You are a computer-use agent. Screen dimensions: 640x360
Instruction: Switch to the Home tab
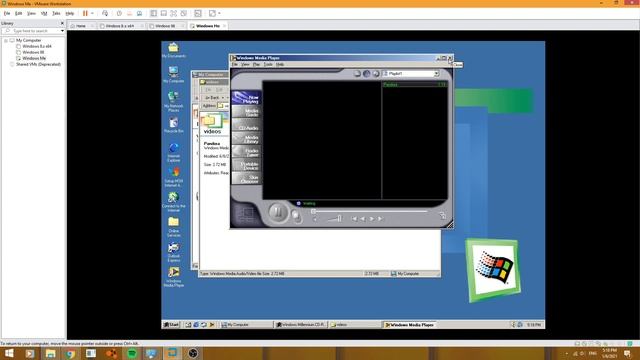click(x=81, y=26)
